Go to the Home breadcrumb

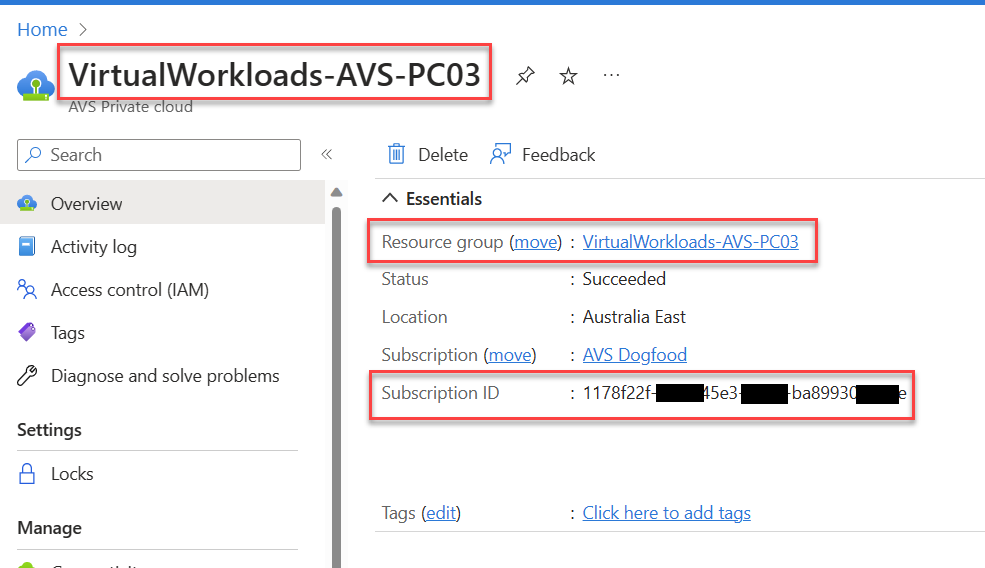pos(42,30)
